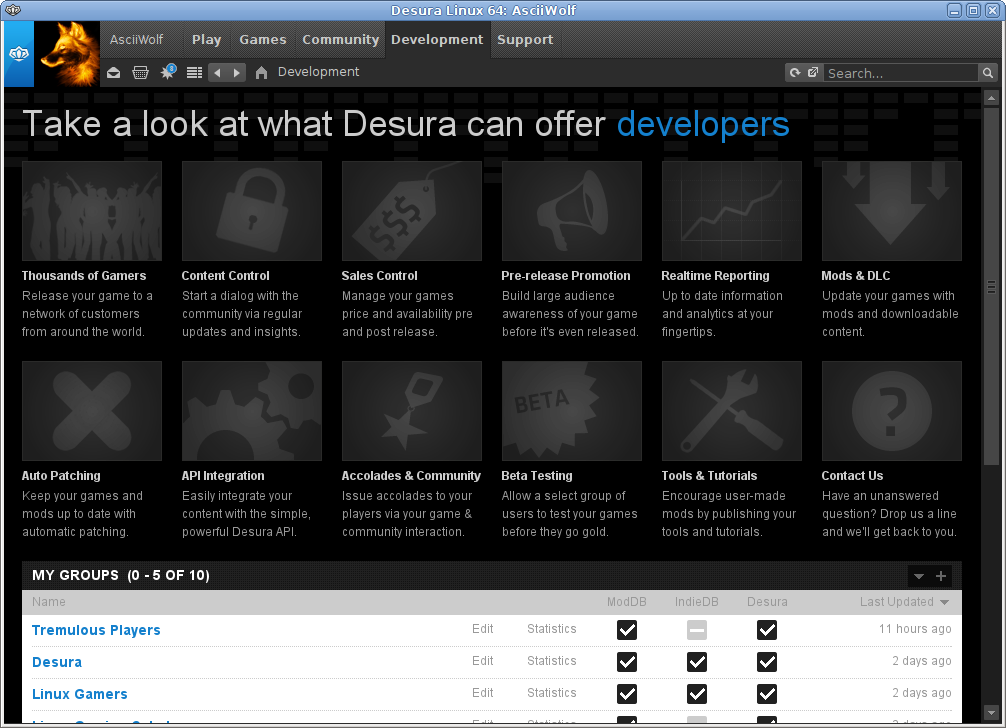The width and height of the screenshot is (1006, 728).
Task: Switch to the Games tab
Action: [x=263, y=40]
